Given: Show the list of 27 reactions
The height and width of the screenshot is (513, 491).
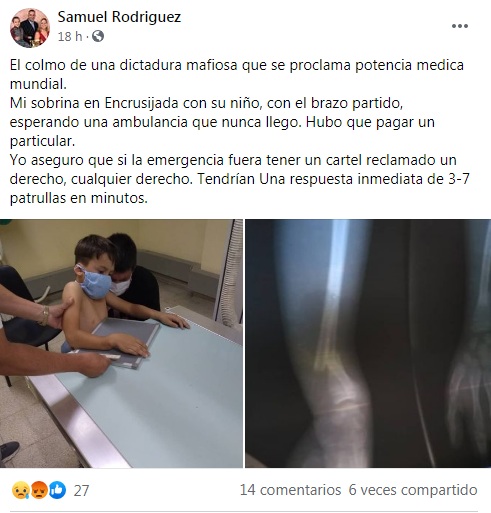Looking at the screenshot, I should pos(81,491).
